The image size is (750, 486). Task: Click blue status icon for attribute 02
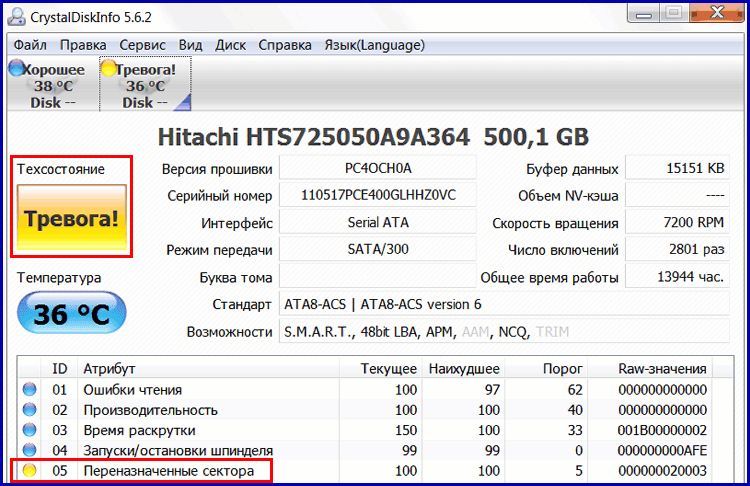tap(29, 410)
